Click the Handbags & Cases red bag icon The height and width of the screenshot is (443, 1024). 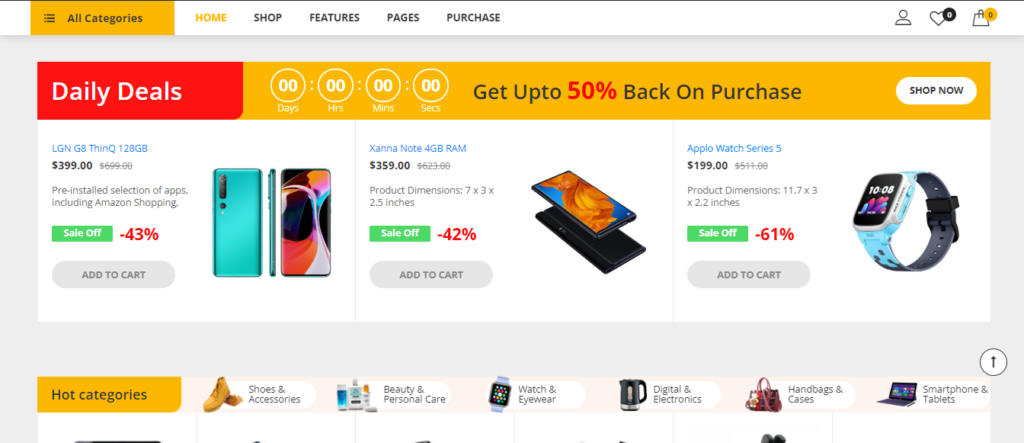[766, 395]
